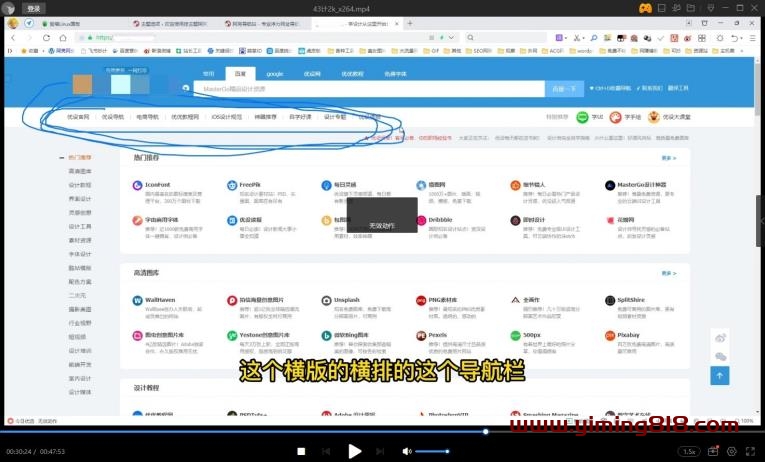Open 电商导航 in the navigation bar

tap(147, 117)
